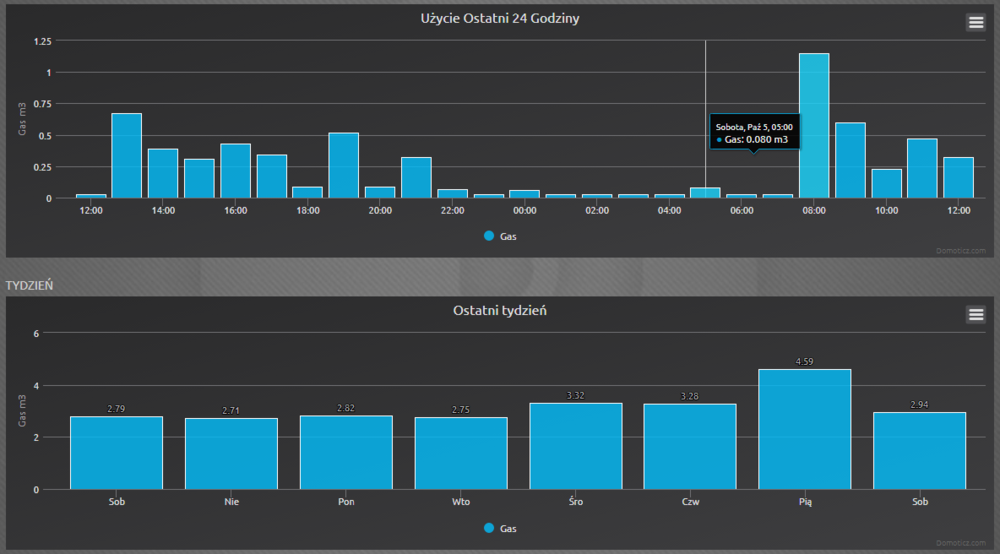1000x554 pixels.
Task: Select the last Sob bar showing 2.94
Action: (920, 451)
